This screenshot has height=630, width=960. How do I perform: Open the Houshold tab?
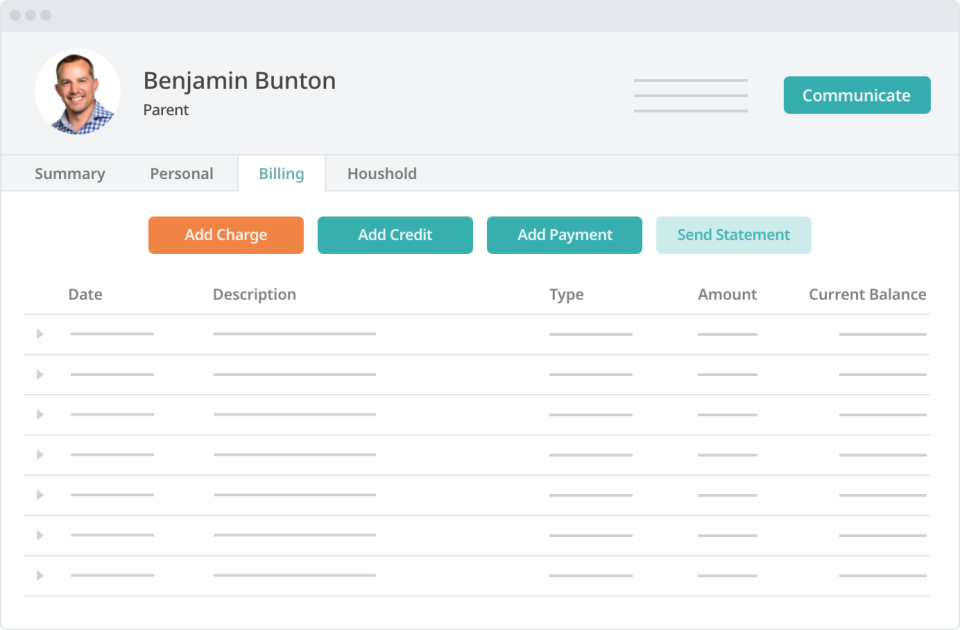pos(382,173)
